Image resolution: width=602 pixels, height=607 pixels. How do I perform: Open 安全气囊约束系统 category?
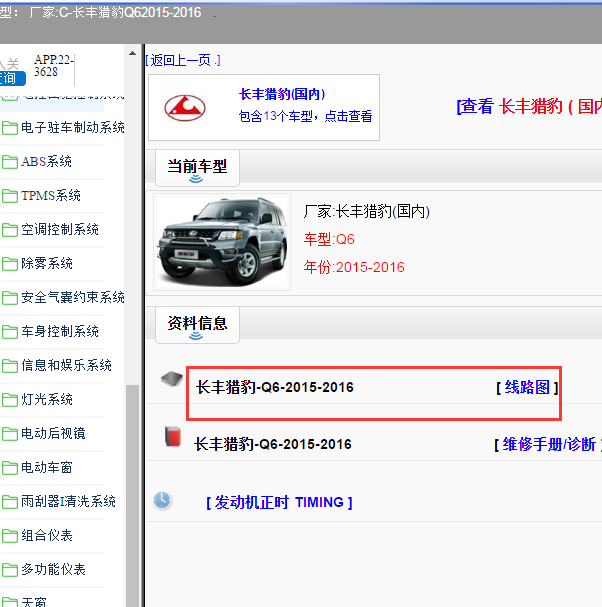(x=73, y=298)
